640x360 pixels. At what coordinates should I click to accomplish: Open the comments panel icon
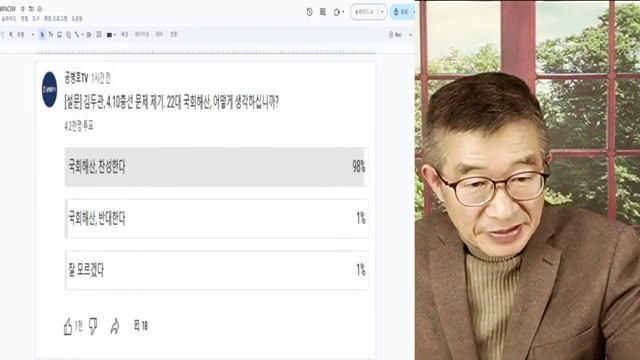click(322, 12)
